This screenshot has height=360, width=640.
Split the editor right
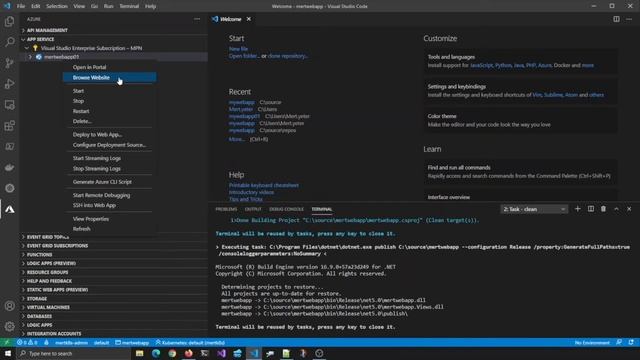(616, 19)
